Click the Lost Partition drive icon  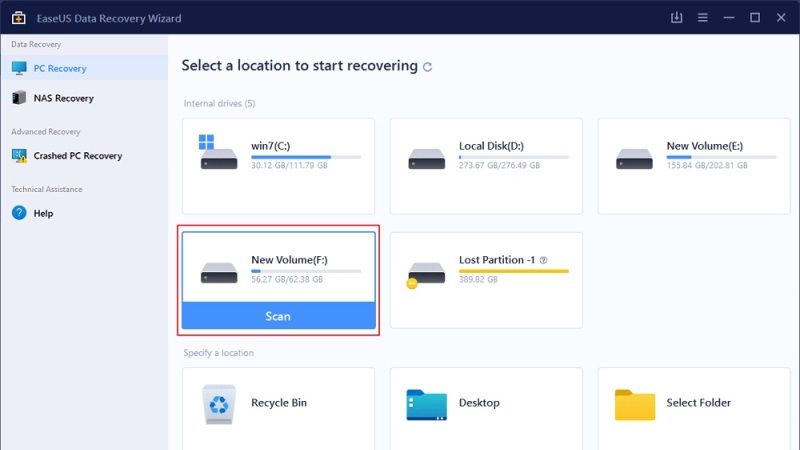[x=426, y=274]
